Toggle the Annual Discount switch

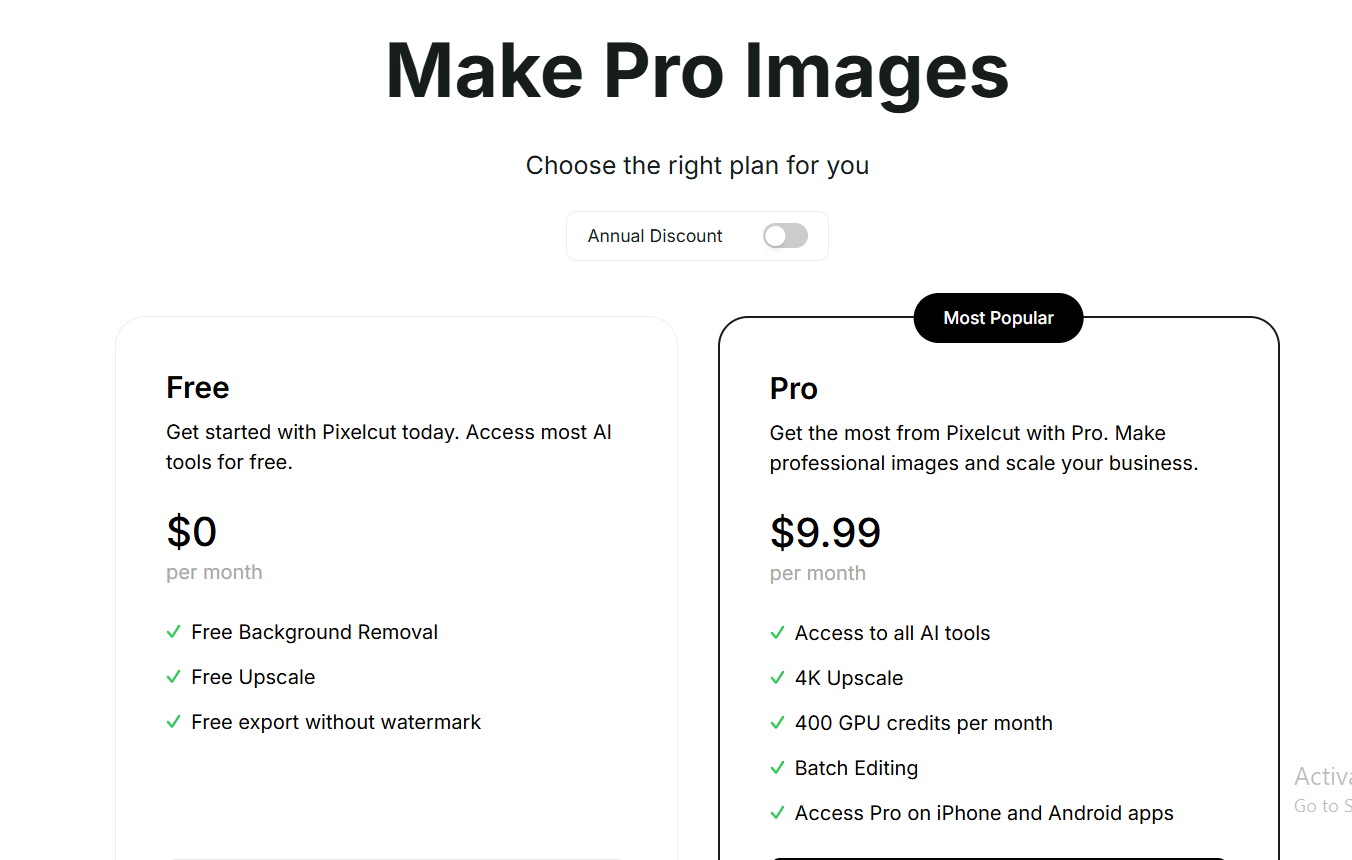pyautogui.click(x=785, y=236)
